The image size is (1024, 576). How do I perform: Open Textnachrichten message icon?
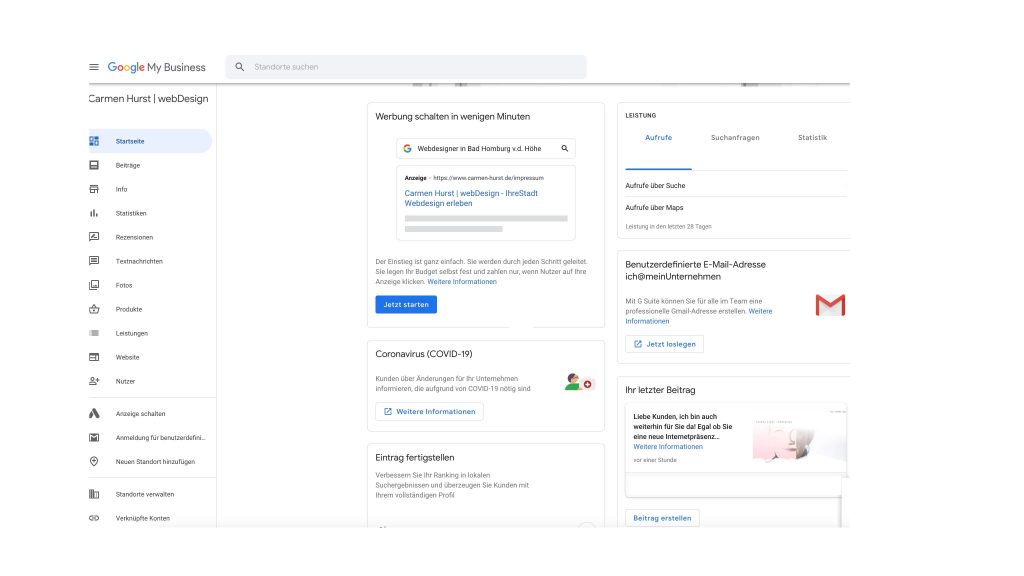pos(94,261)
